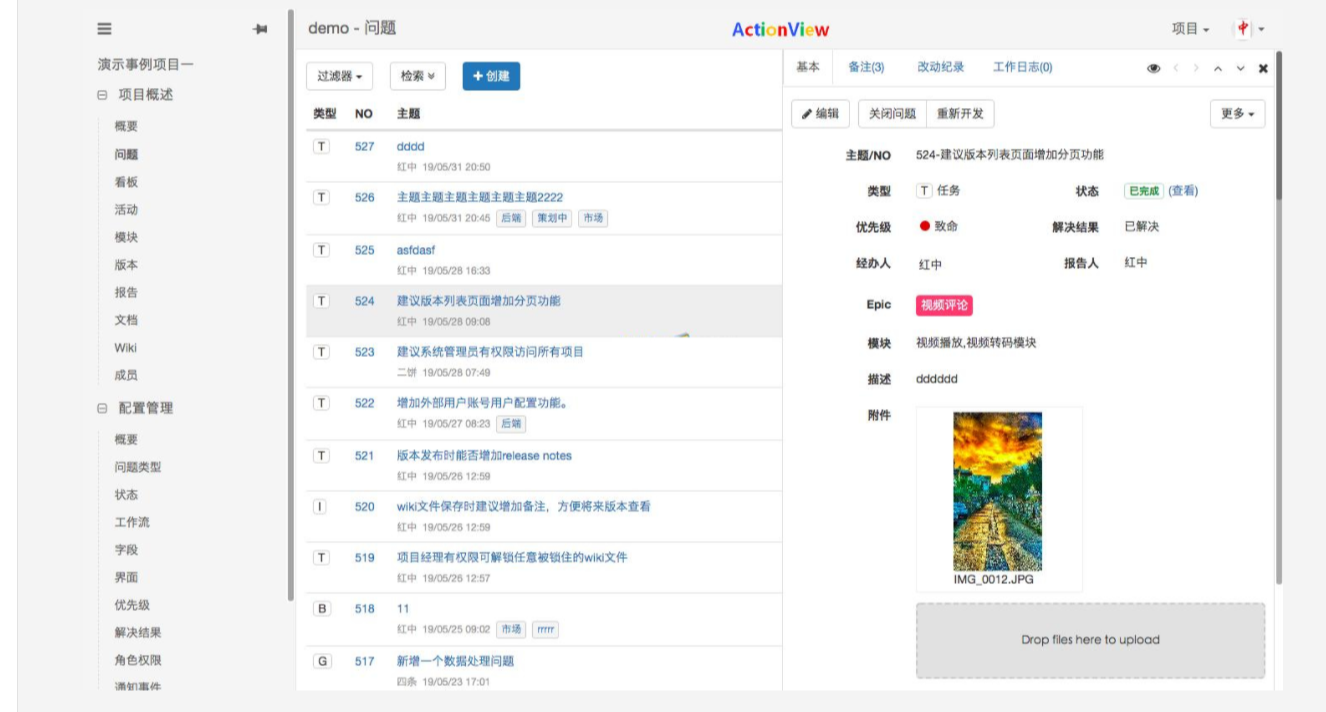The height and width of the screenshot is (712, 1326).
Task: Close the issue detail panel with X
Action: (1263, 68)
